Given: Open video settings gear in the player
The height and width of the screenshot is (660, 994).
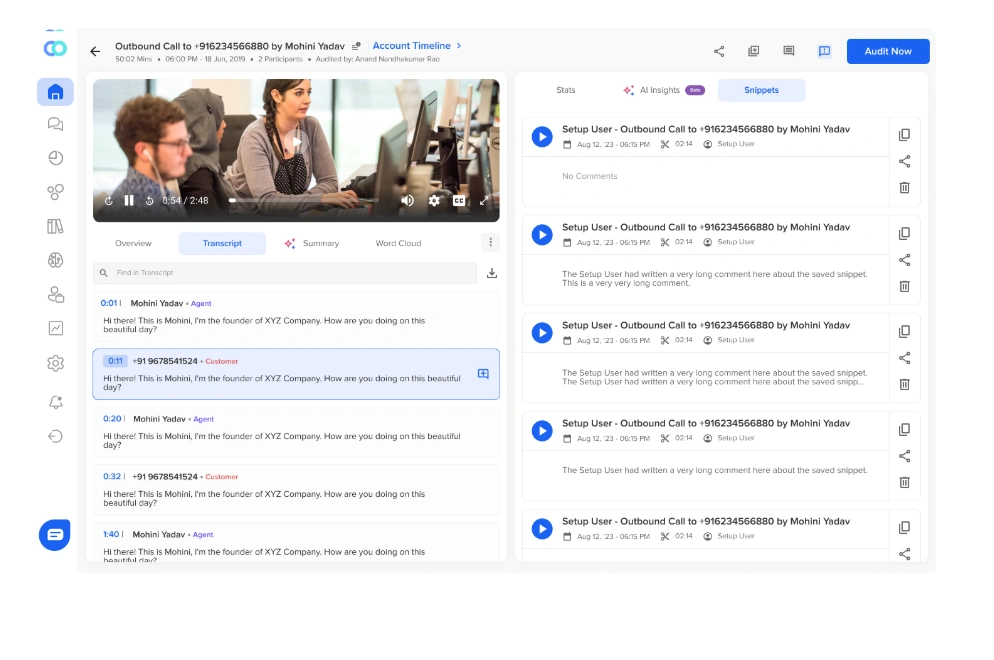Looking at the screenshot, I should click(x=434, y=200).
